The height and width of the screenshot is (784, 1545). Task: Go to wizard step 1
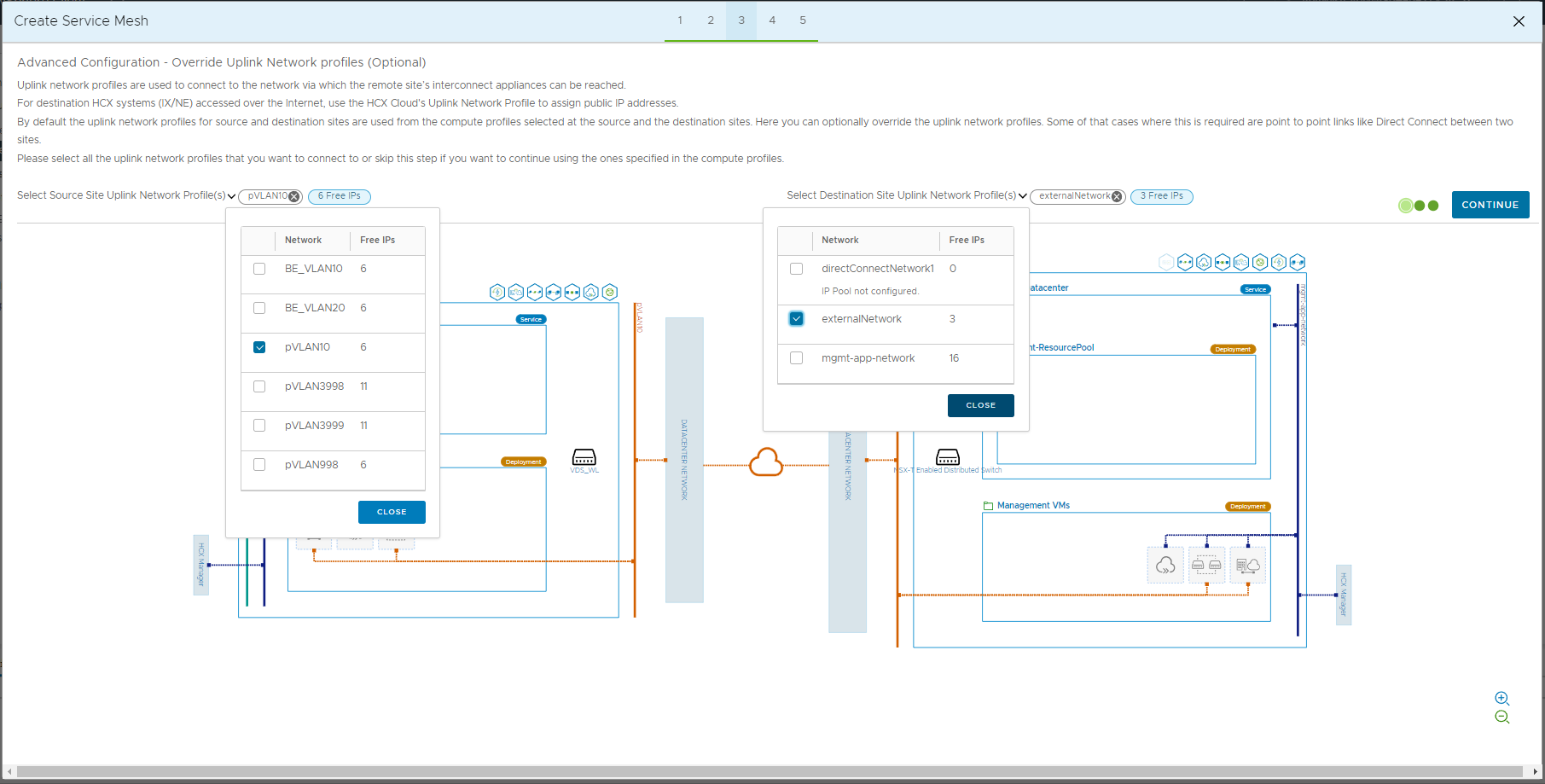[x=680, y=20]
